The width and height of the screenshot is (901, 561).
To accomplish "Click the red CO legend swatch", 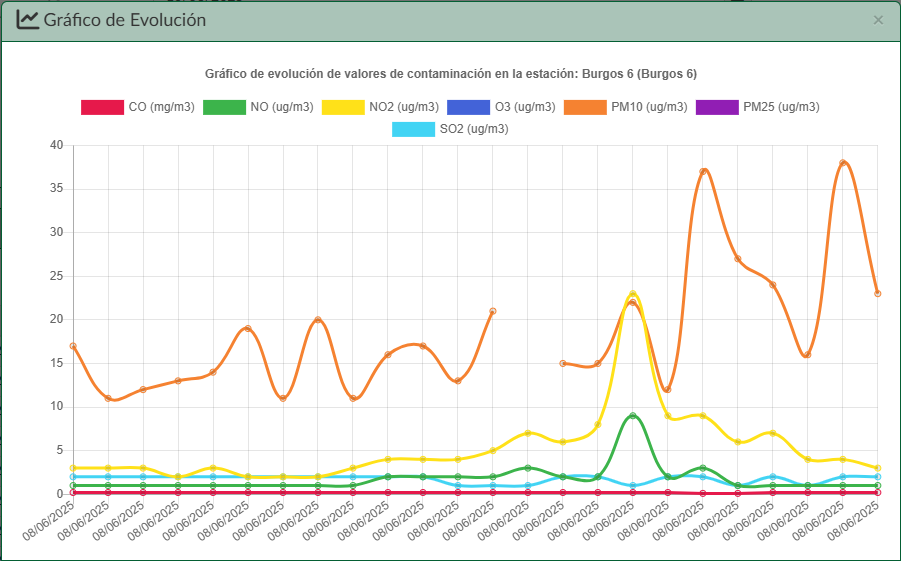I will click(x=101, y=107).
